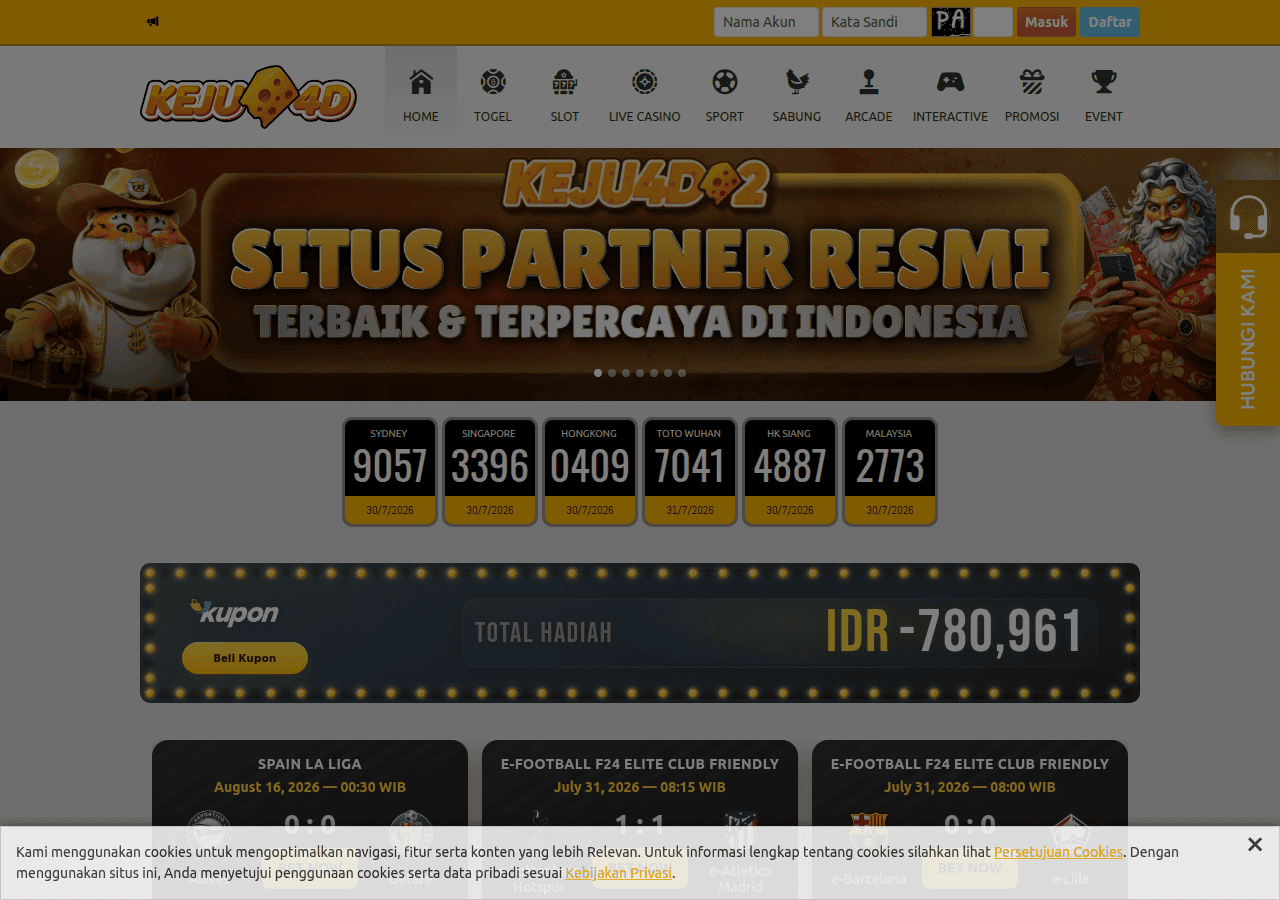Open the Promosi gift box icon
This screenshot has height=900, width=1280.
1032,82
